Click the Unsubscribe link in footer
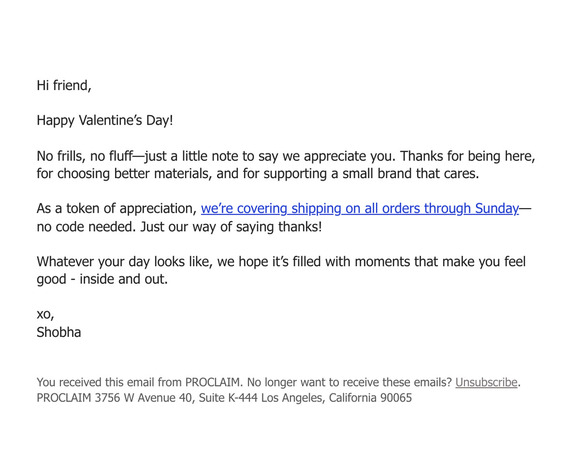This screenshot has width=580, height=454. tap(486, 382)
